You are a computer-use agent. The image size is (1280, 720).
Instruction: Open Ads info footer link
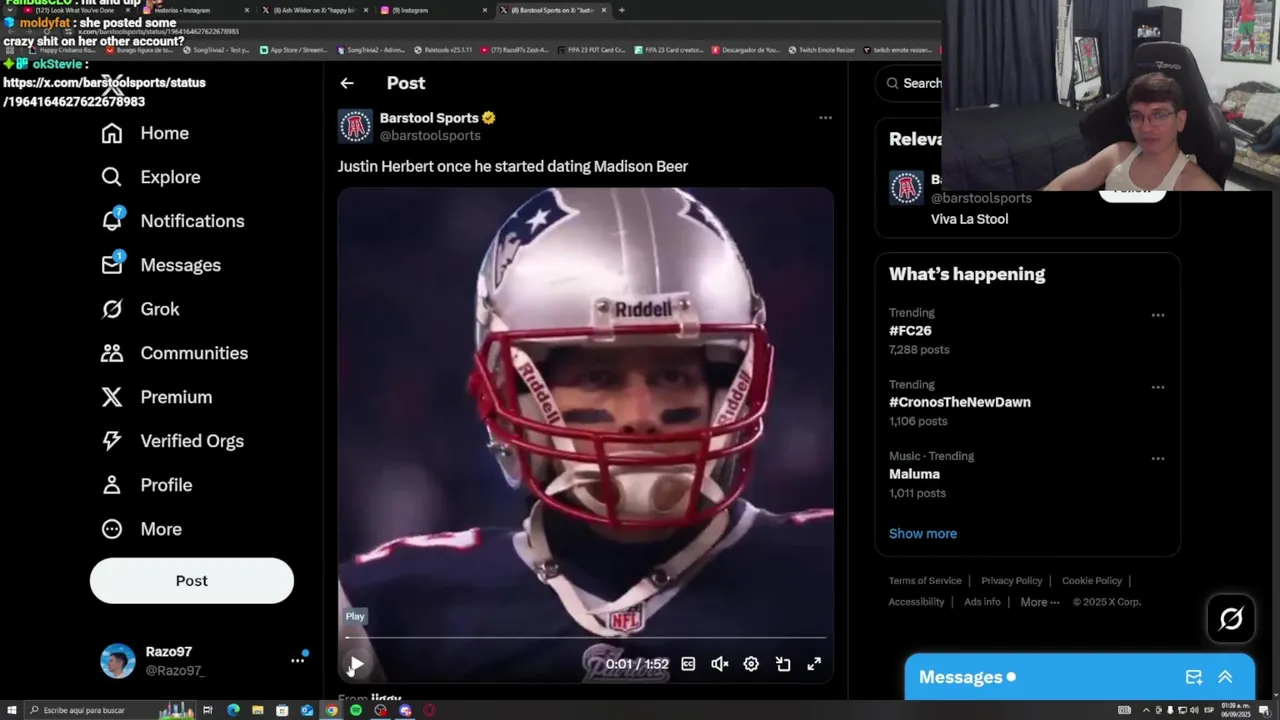coord(982,602)
